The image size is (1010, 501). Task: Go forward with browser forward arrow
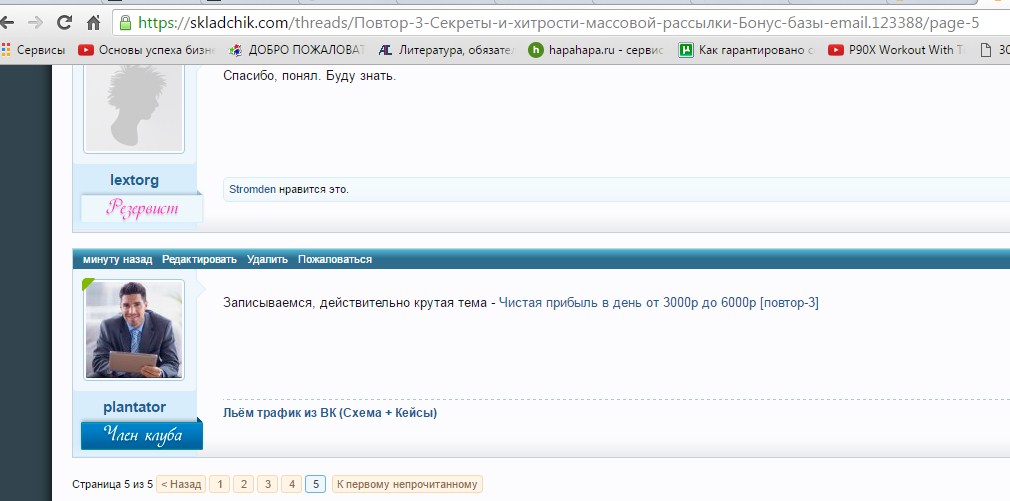[x=35, y=23]
